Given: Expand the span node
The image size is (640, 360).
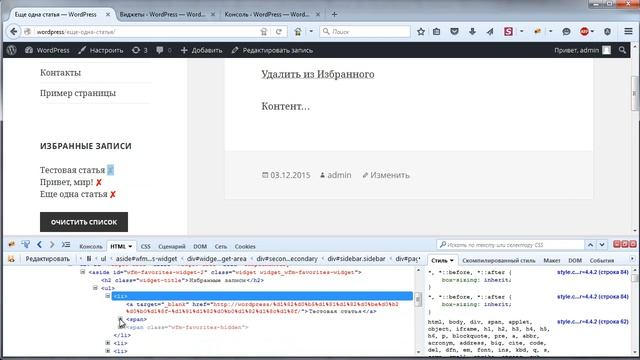Looking at the screenshot, I should click(x=120, y=319).
